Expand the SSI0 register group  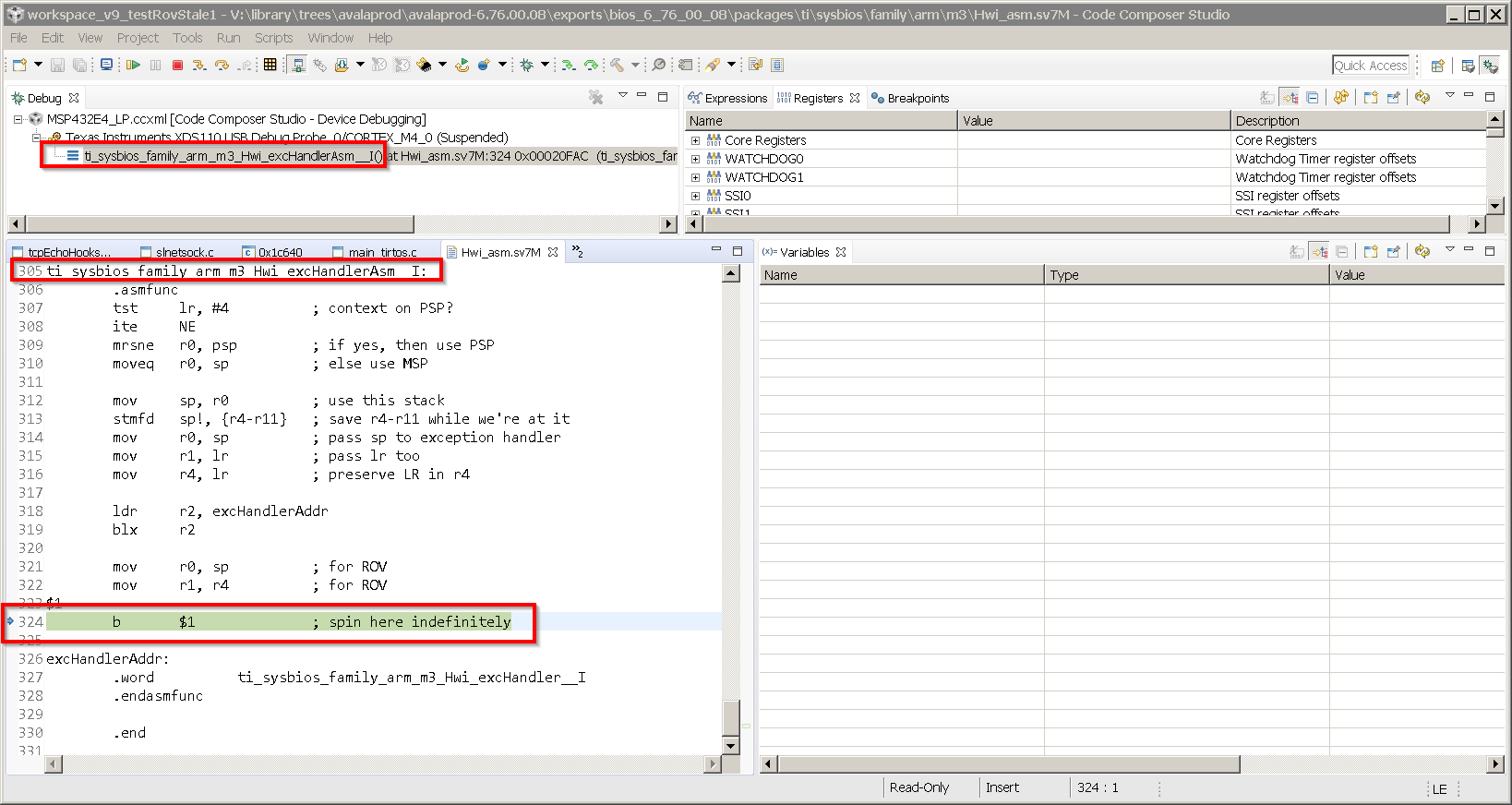click(x=696, y=196)
